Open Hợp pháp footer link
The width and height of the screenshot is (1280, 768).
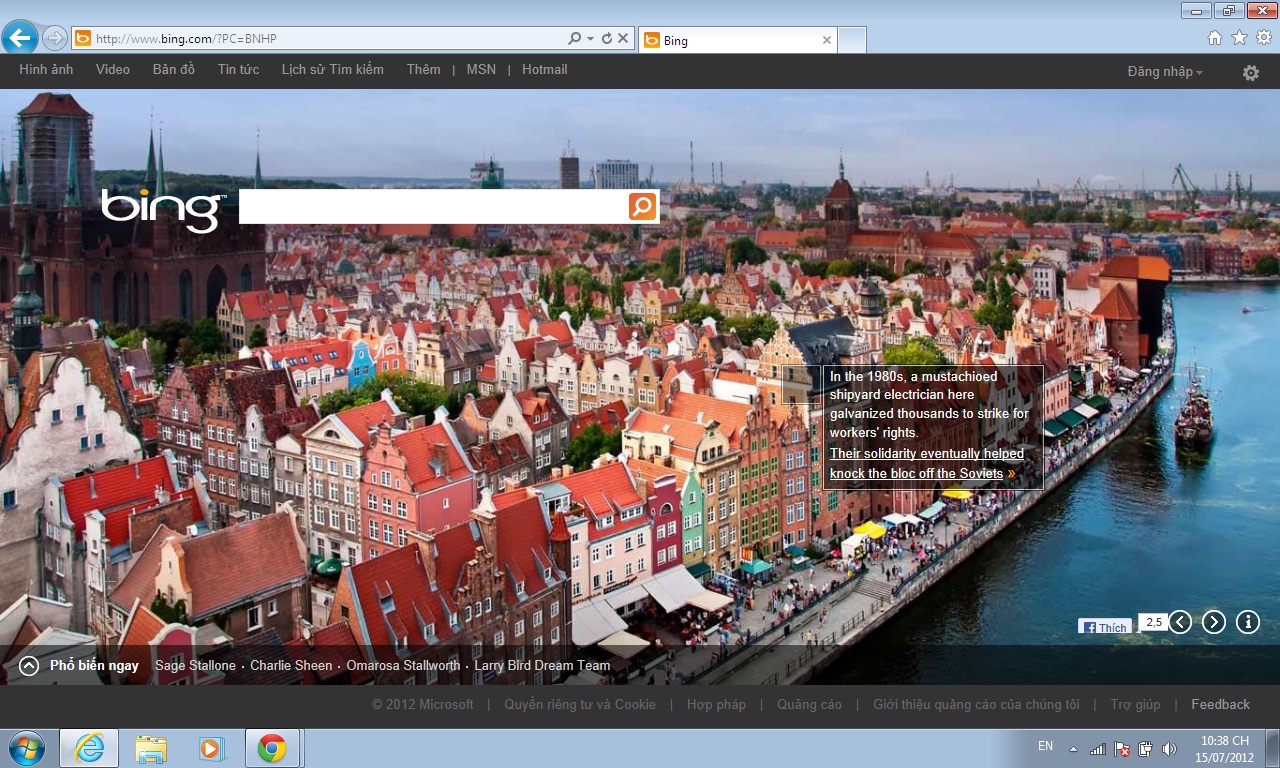coord(716,705)
